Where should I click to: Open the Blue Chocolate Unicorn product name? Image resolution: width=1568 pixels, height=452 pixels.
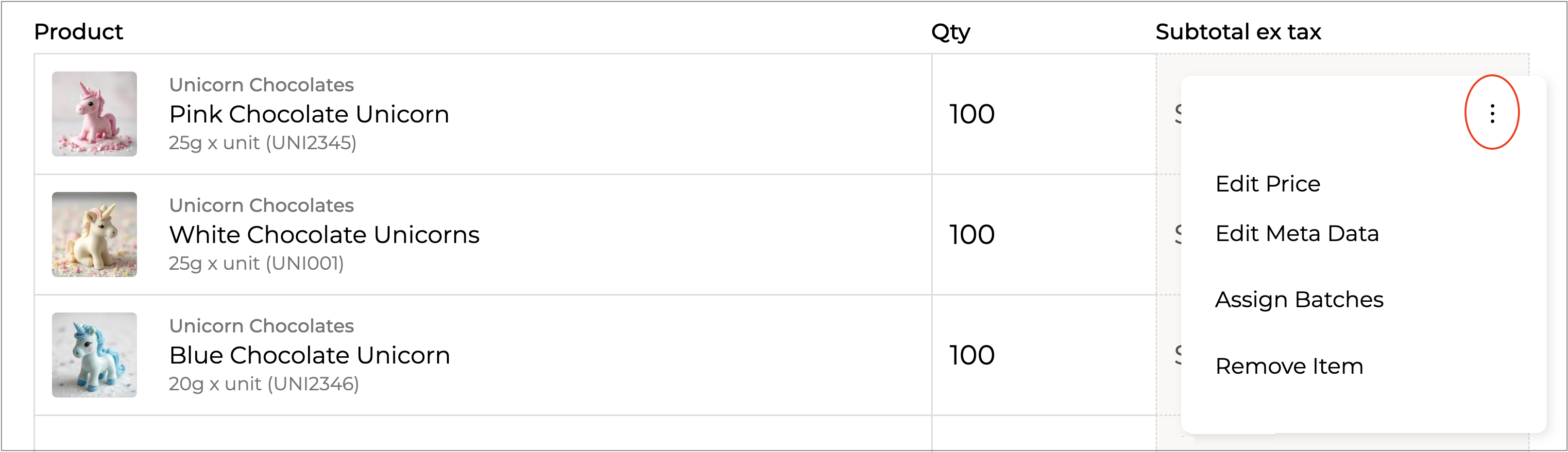[310, 356]
